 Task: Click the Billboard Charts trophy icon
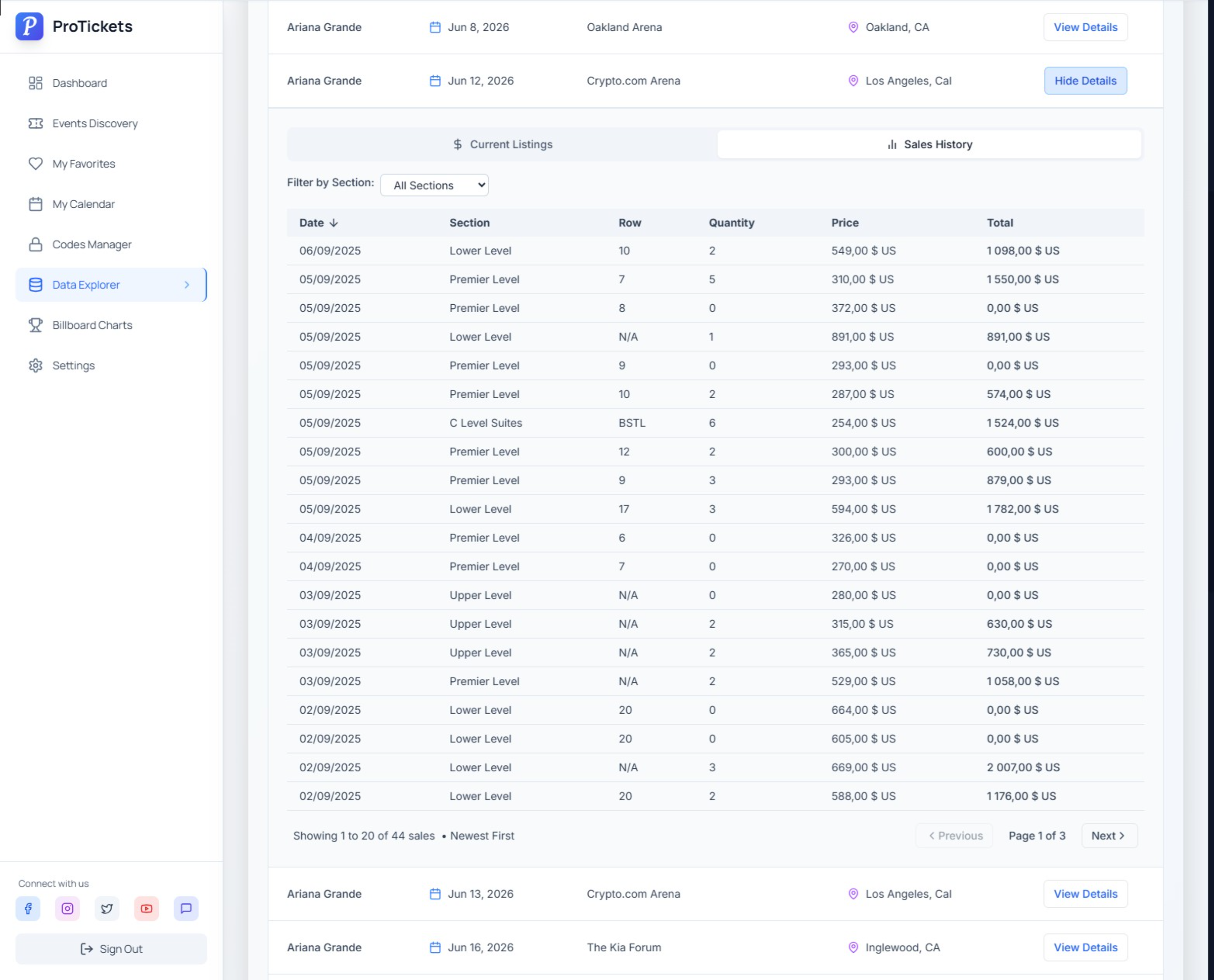pyautogui.click(x=36, y=325)
